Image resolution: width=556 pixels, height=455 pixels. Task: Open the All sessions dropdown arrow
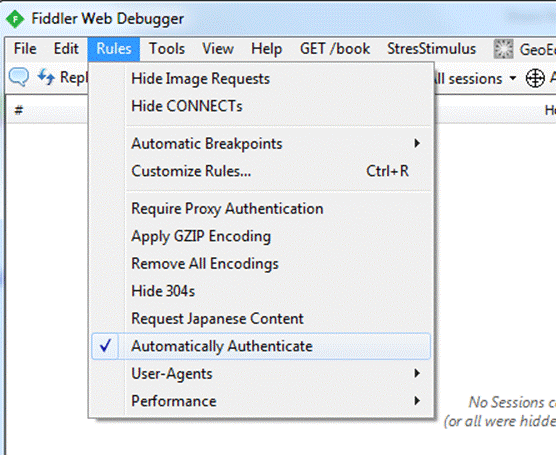coord(513,78)
